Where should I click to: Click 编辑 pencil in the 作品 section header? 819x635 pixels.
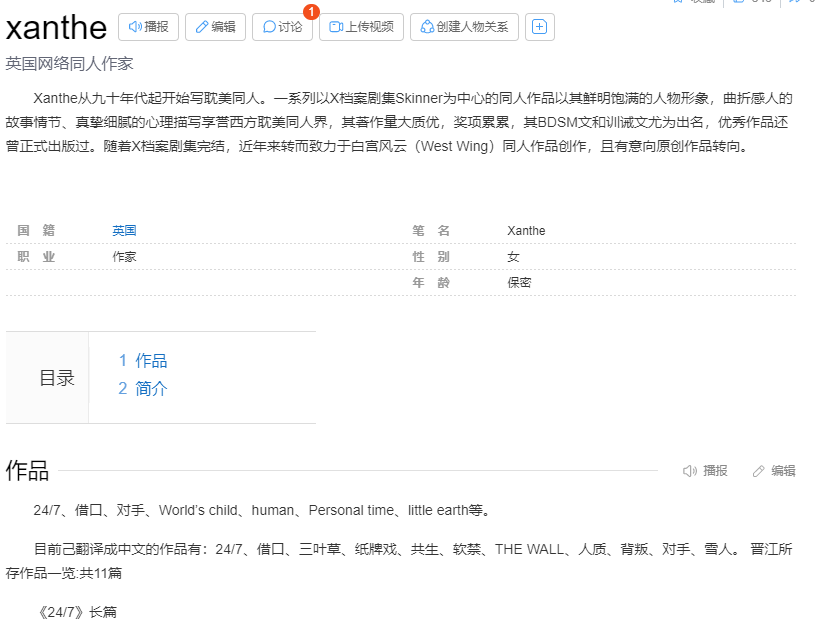(x=774, y=471)
